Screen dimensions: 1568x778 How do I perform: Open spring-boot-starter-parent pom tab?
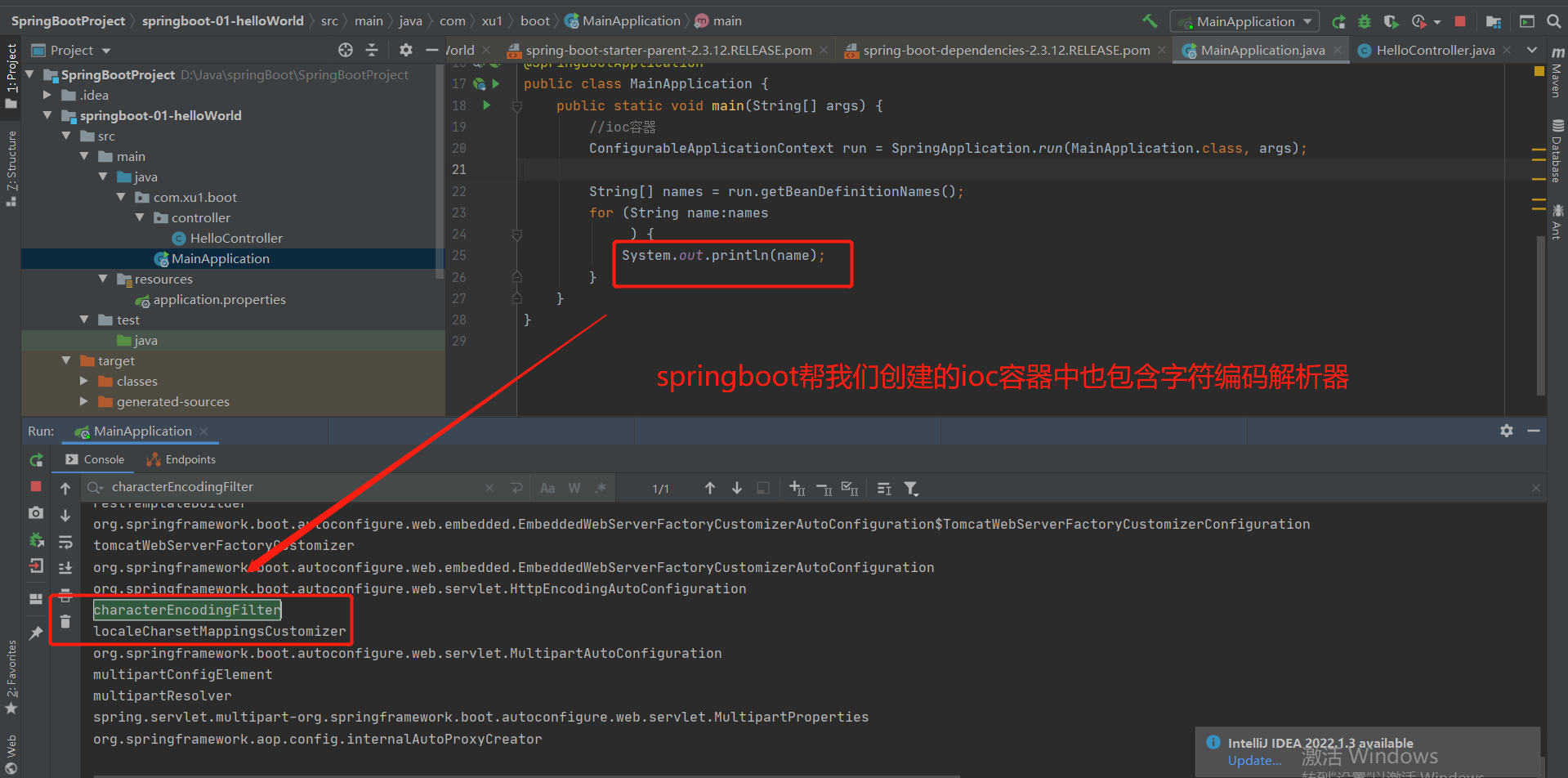(668, 51)
